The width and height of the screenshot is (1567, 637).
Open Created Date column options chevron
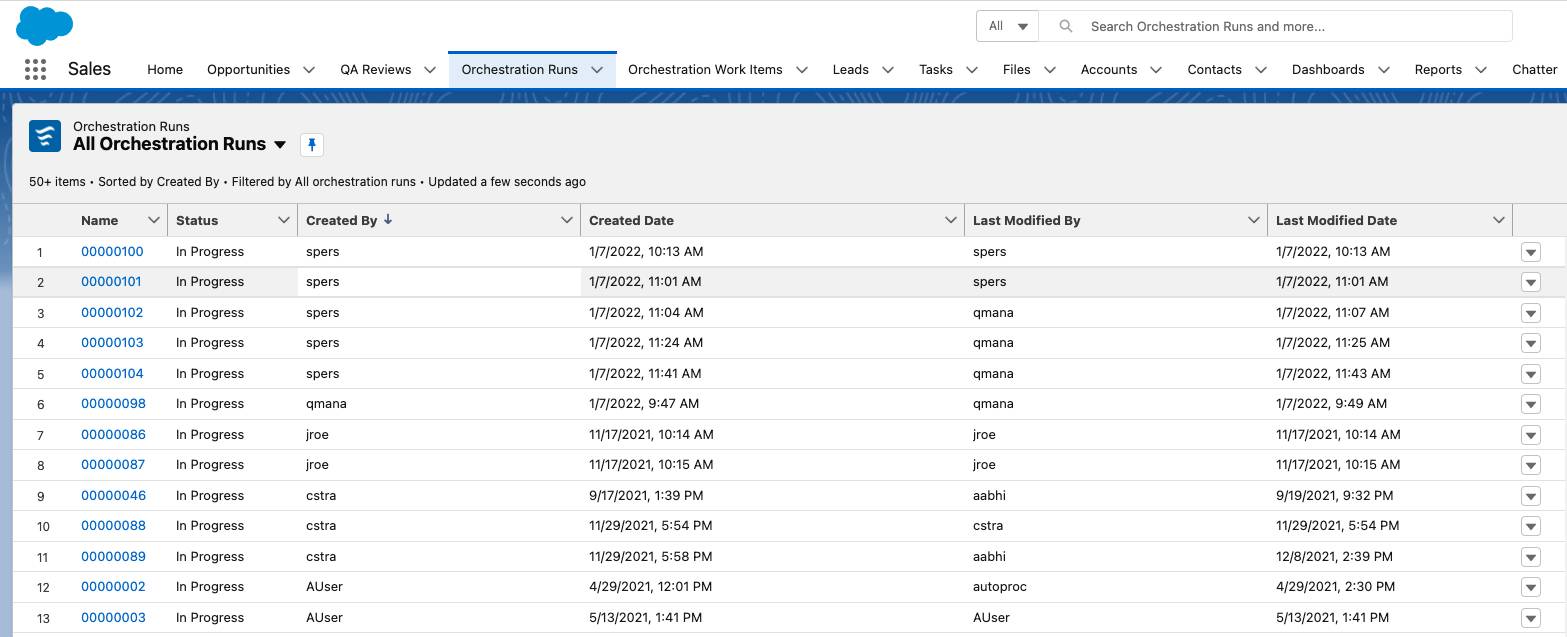[x=951, y=220]
